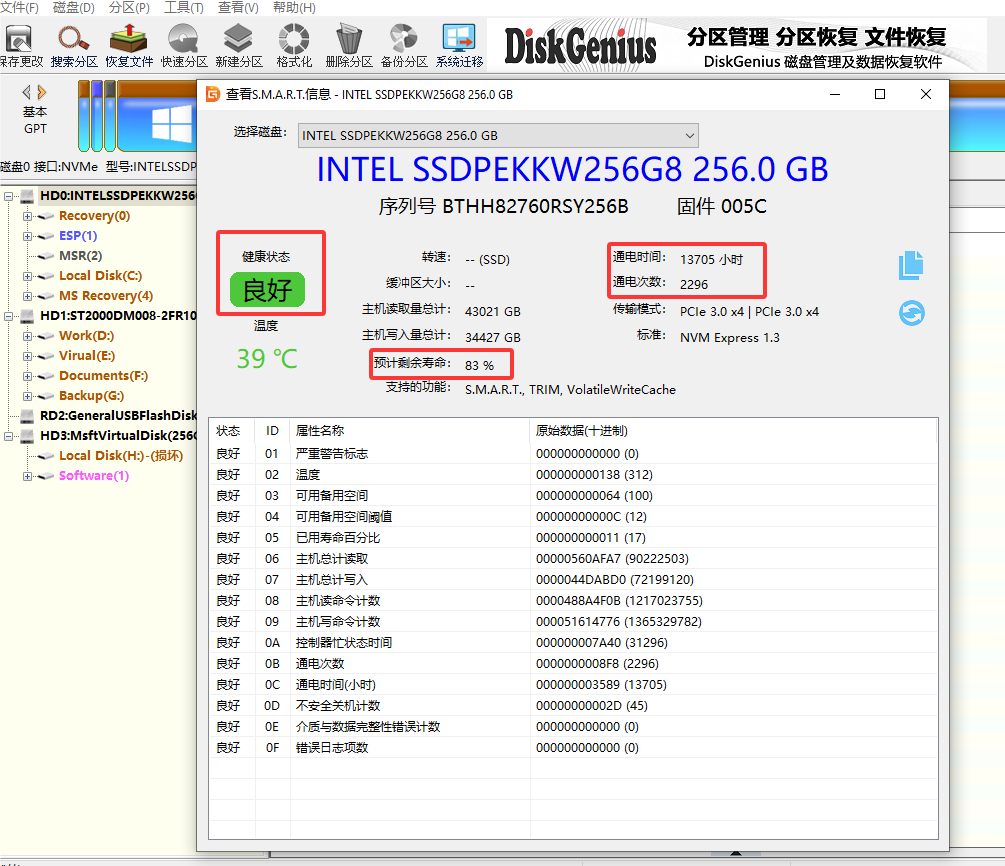
Task: Select the 可用备用空间阈值 attribute row
Action: [573, 517]
